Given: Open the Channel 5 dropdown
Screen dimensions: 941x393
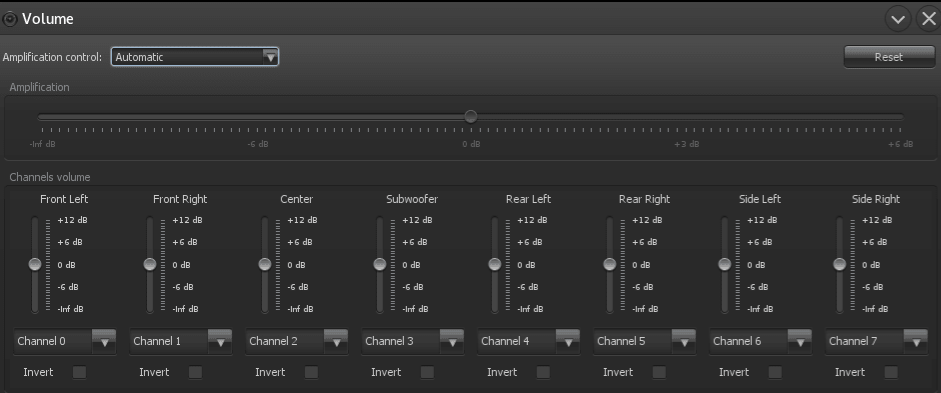Looking at the screenshot, I should (x=644, y=341).
